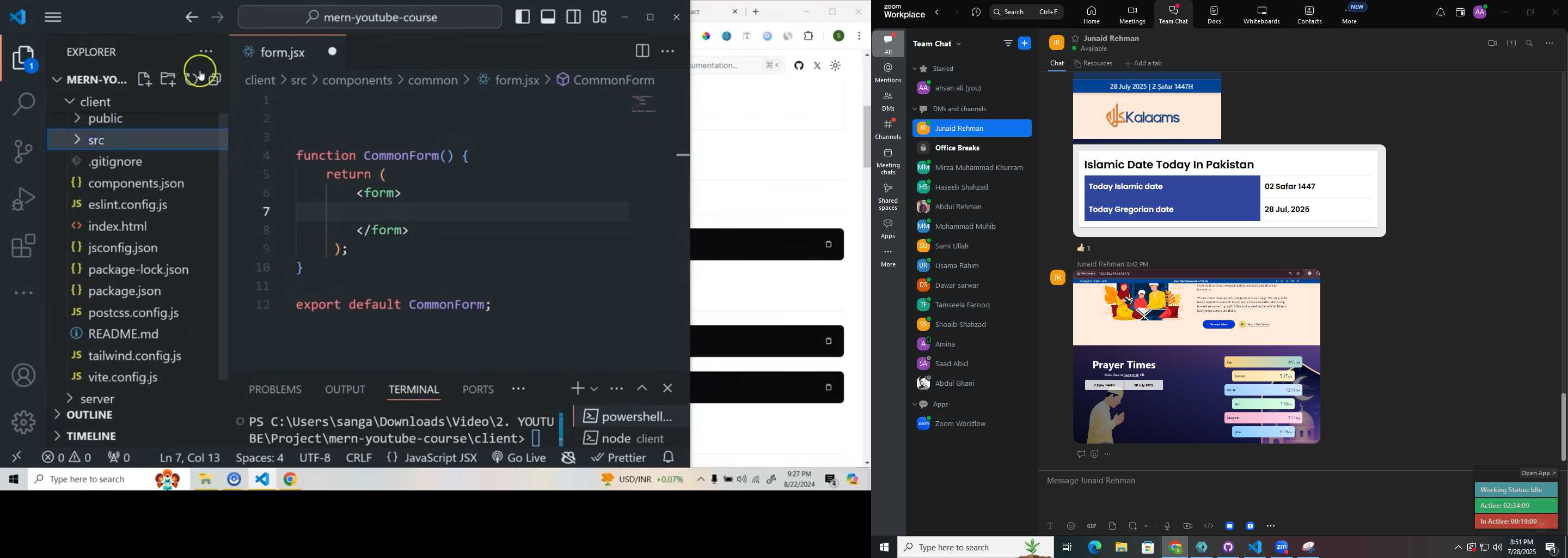
Task: Open Channels in Zoom sidebar
Action: pyautogui.click(x=888, y=129)
